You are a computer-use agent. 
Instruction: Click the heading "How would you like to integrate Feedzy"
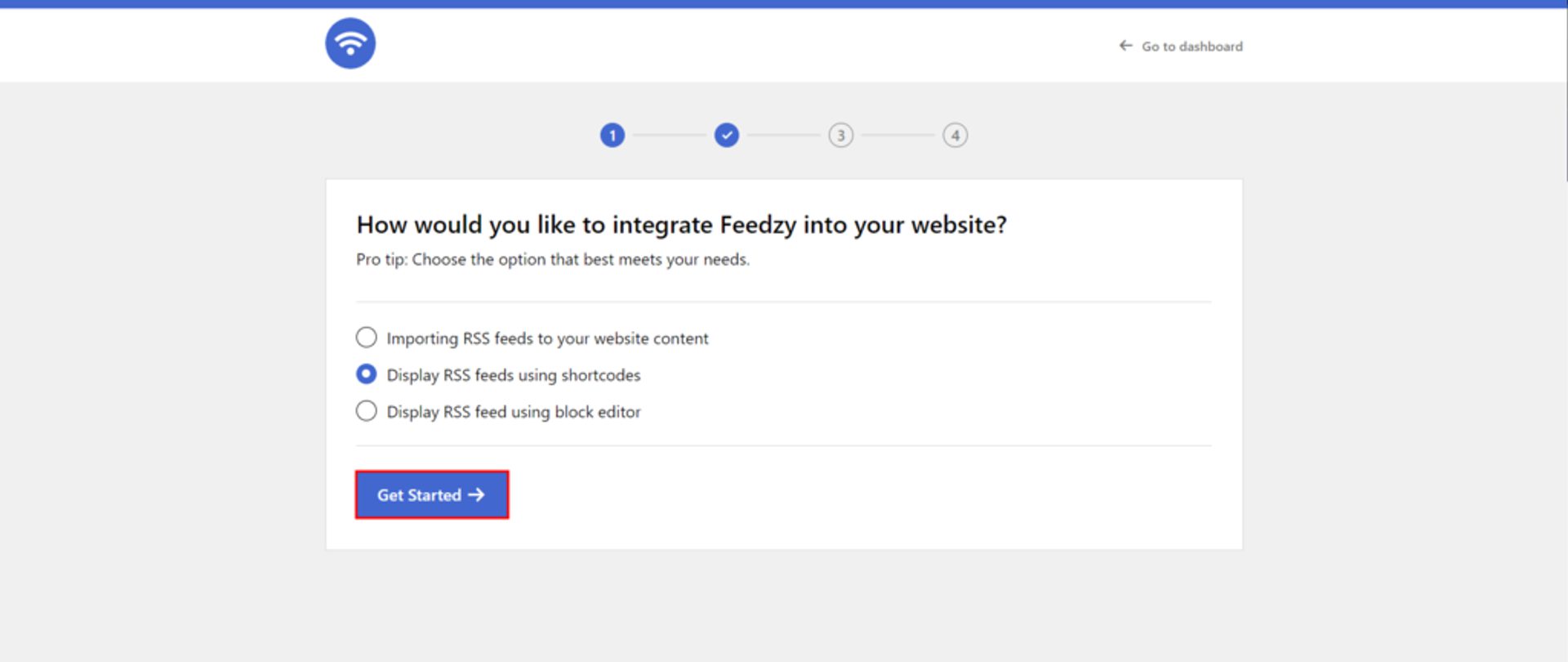click(x=680, y=225)
